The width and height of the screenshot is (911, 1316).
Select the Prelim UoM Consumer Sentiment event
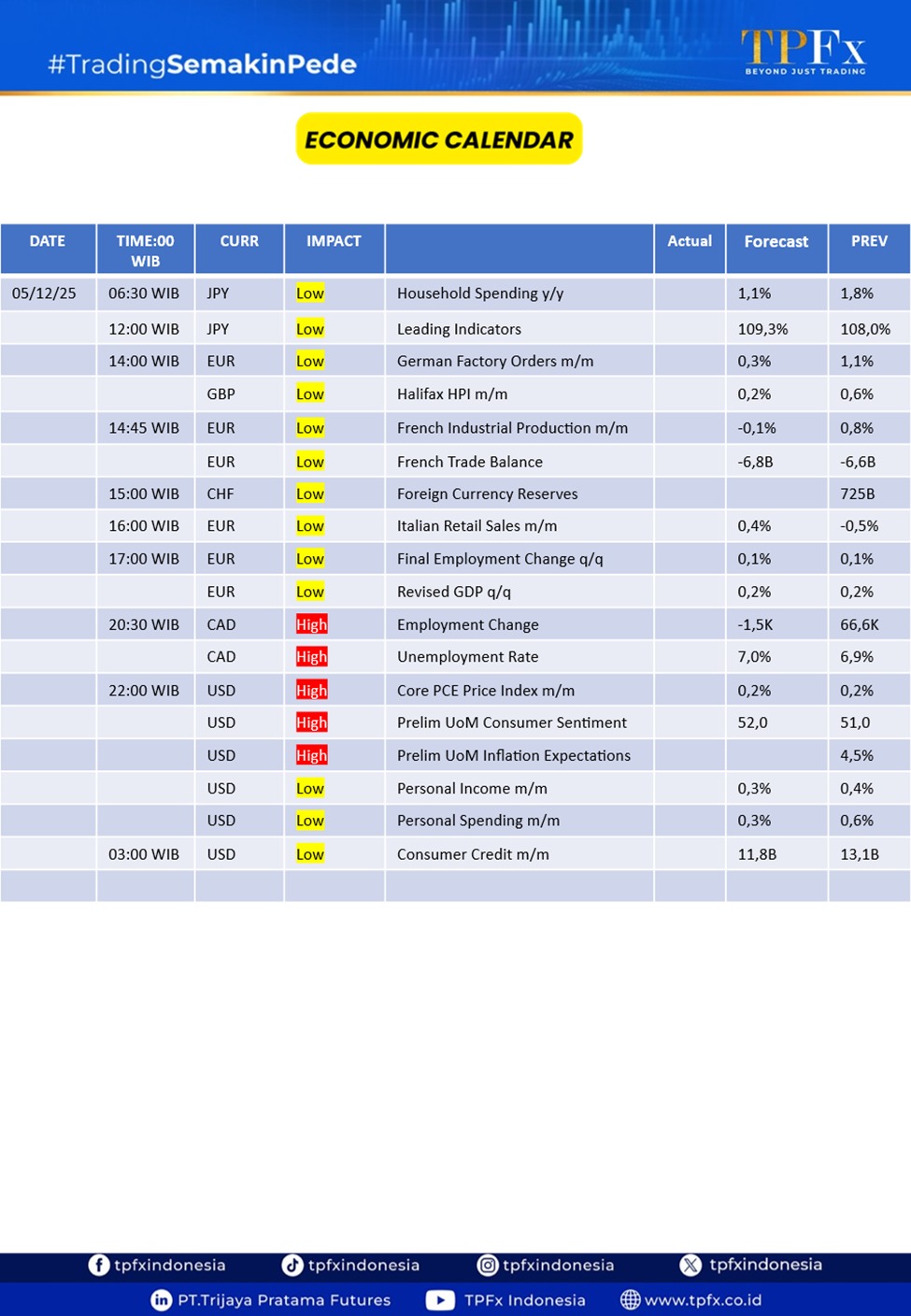point(511,722)
